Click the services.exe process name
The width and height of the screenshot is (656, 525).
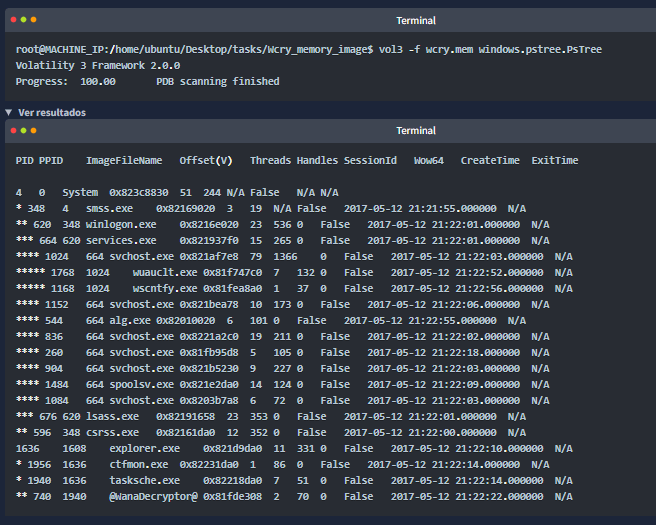pyautogui.click(x=121, y=240)
